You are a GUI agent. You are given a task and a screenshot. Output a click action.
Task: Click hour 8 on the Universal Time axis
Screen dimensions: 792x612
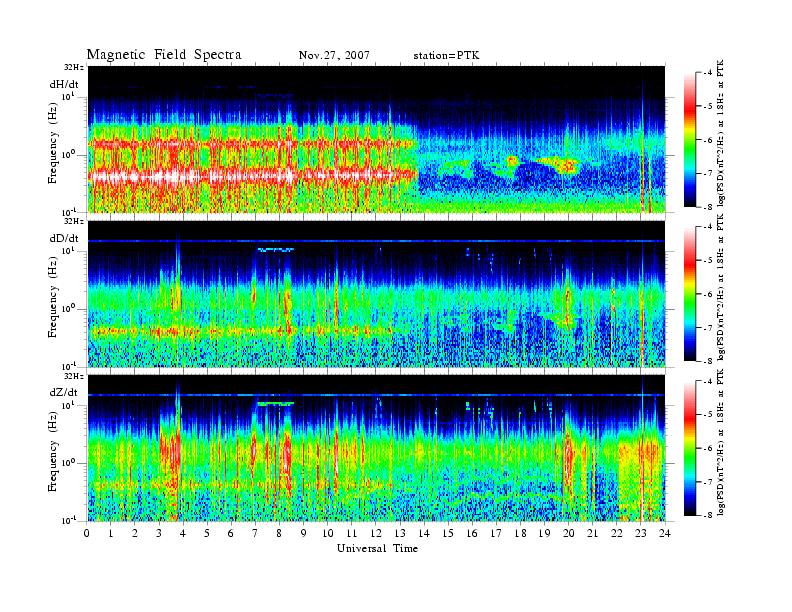point(279,533)
